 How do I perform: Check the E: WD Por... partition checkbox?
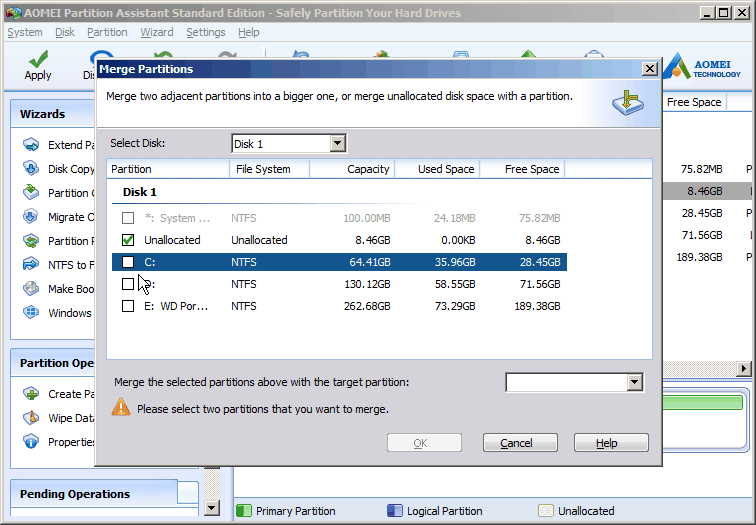[x=128, y=306]
